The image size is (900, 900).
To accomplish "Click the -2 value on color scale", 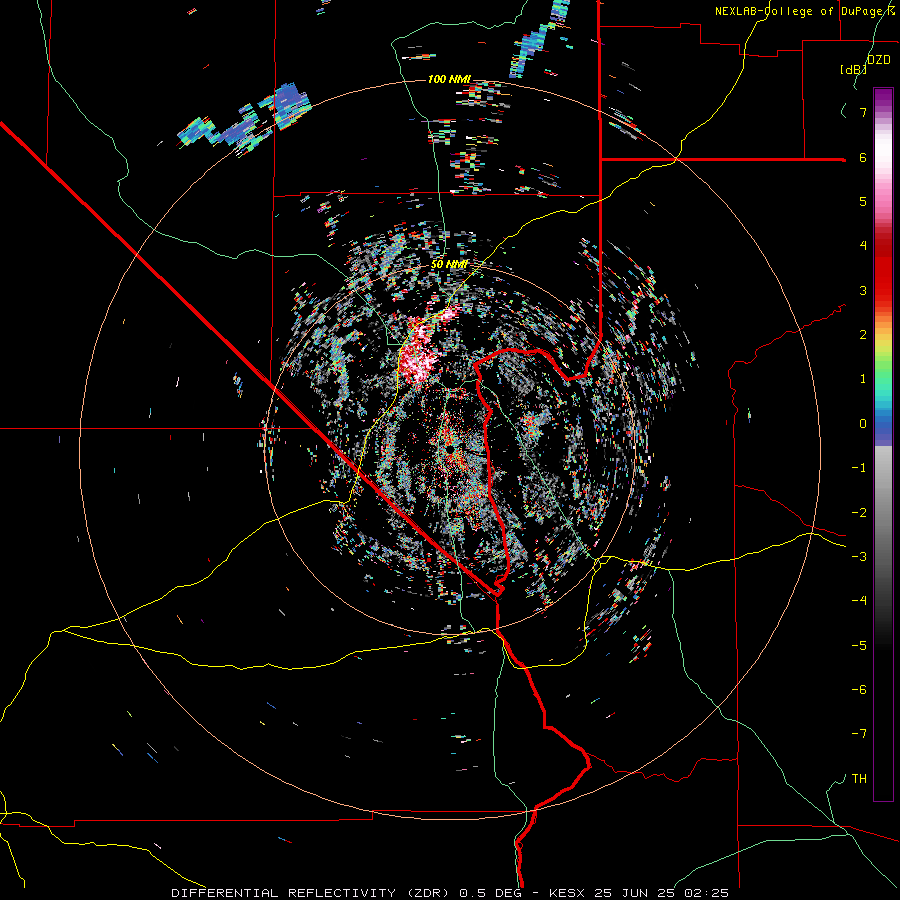I will pos(859,513).
